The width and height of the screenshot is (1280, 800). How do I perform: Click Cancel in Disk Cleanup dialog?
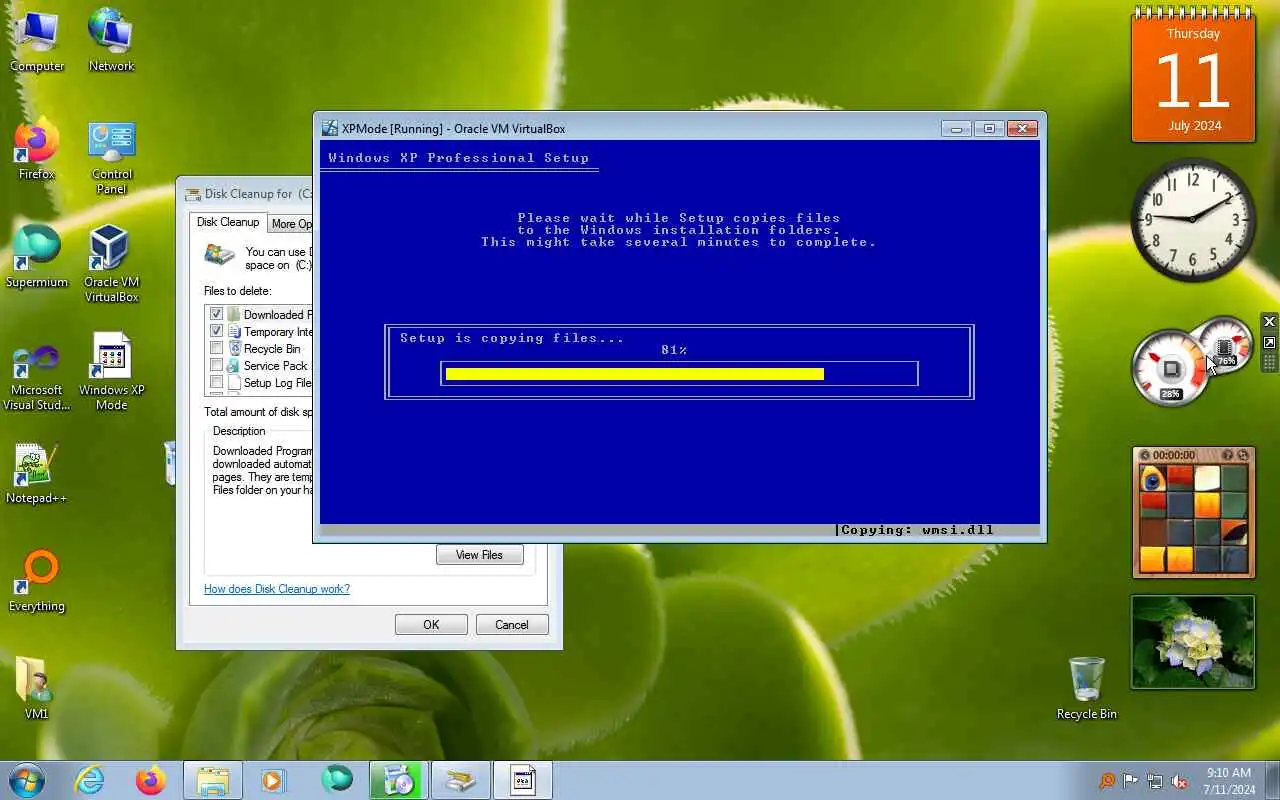(x=512, y=625)
